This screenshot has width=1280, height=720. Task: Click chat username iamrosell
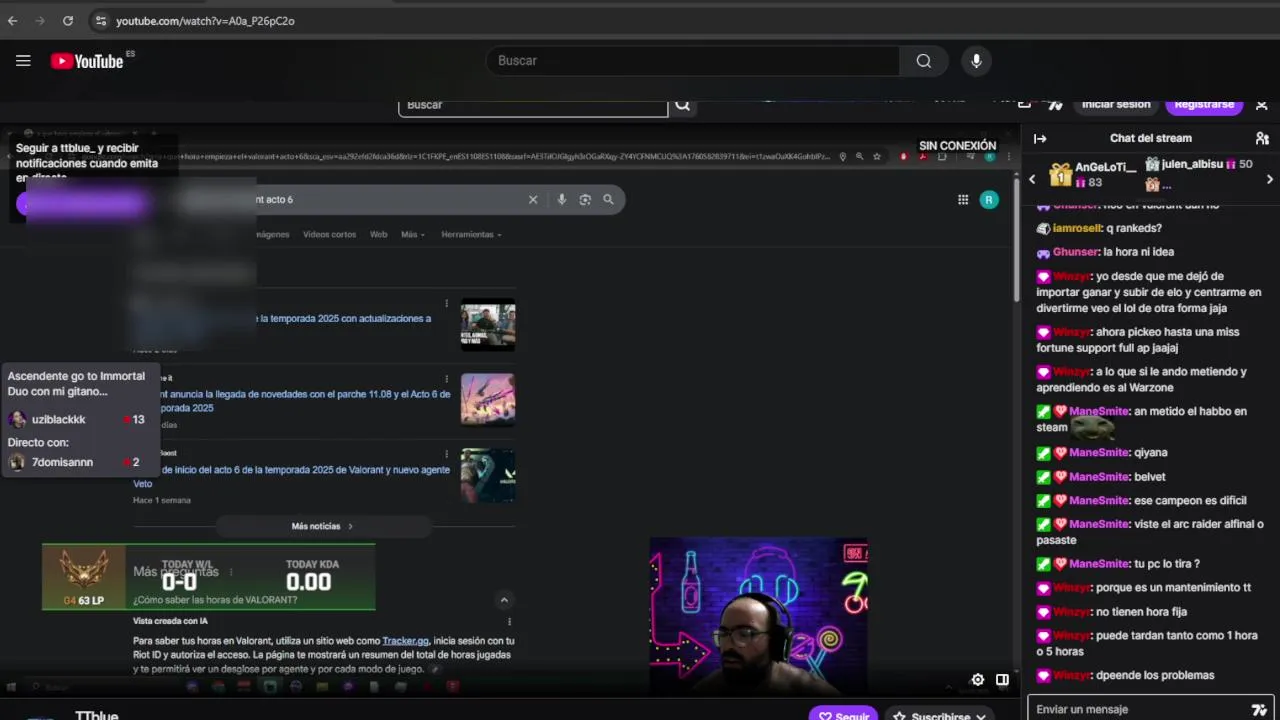(1077, 228)
